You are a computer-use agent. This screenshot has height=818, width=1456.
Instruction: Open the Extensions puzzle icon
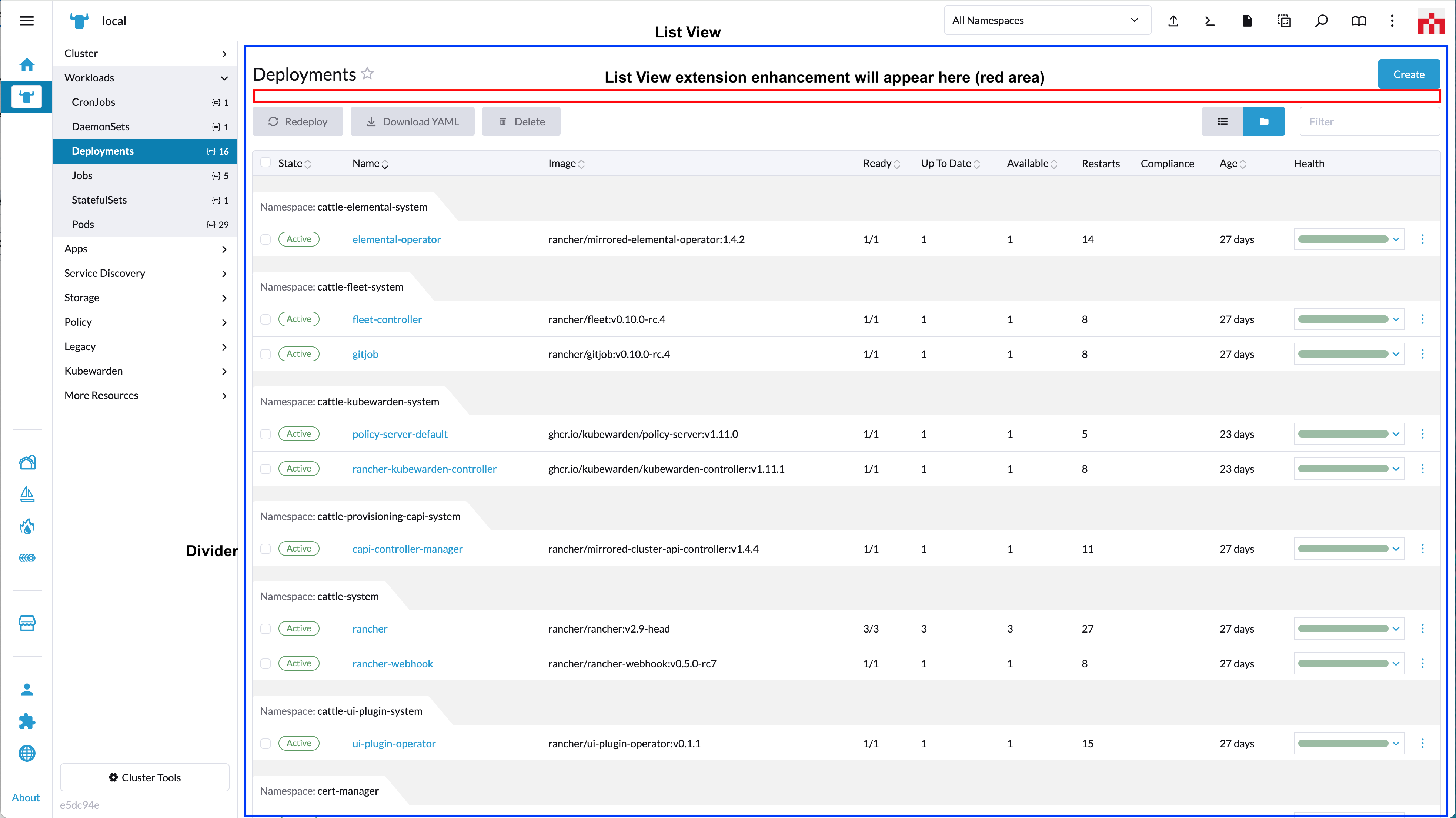pos(27,721)
